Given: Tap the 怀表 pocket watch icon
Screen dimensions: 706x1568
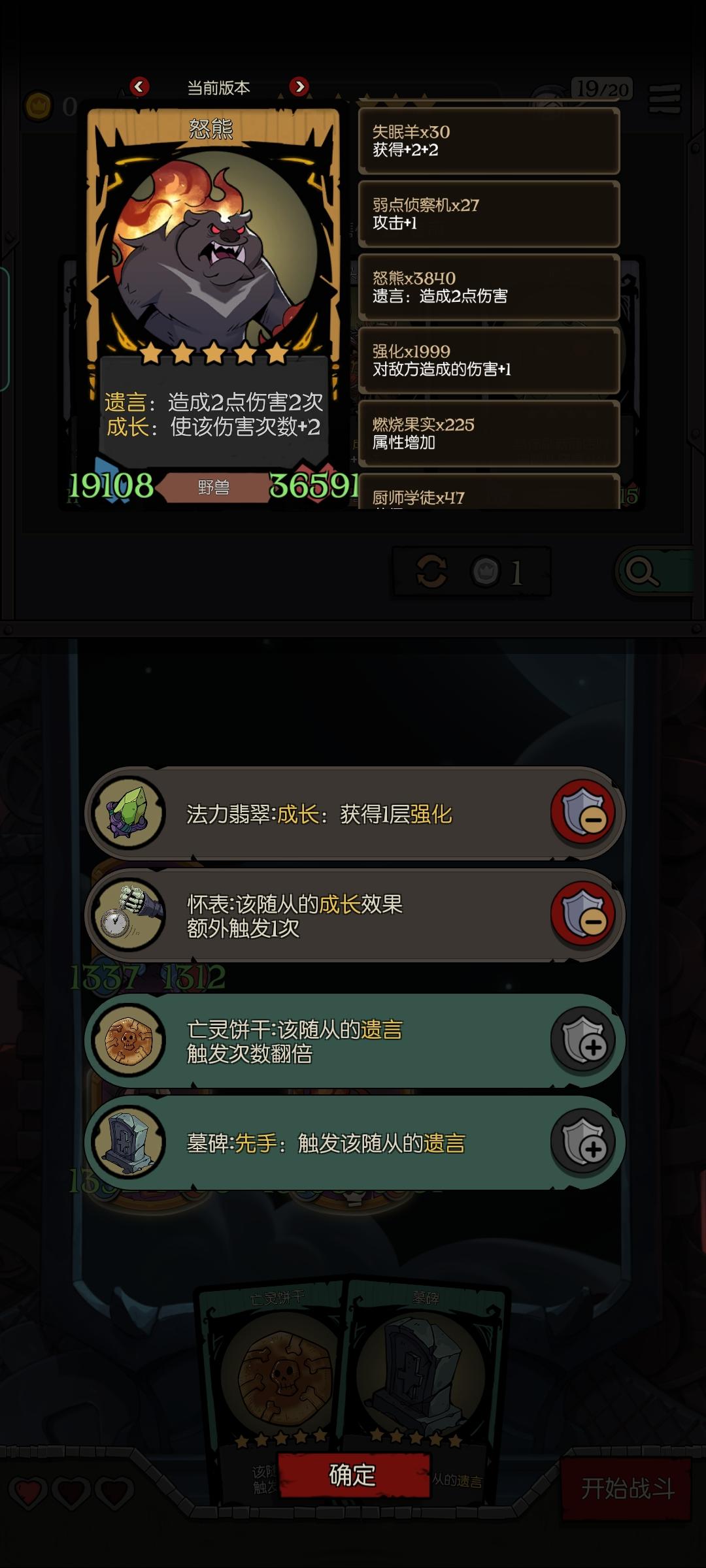Looking at the screenshot, I should pos(129,914).
